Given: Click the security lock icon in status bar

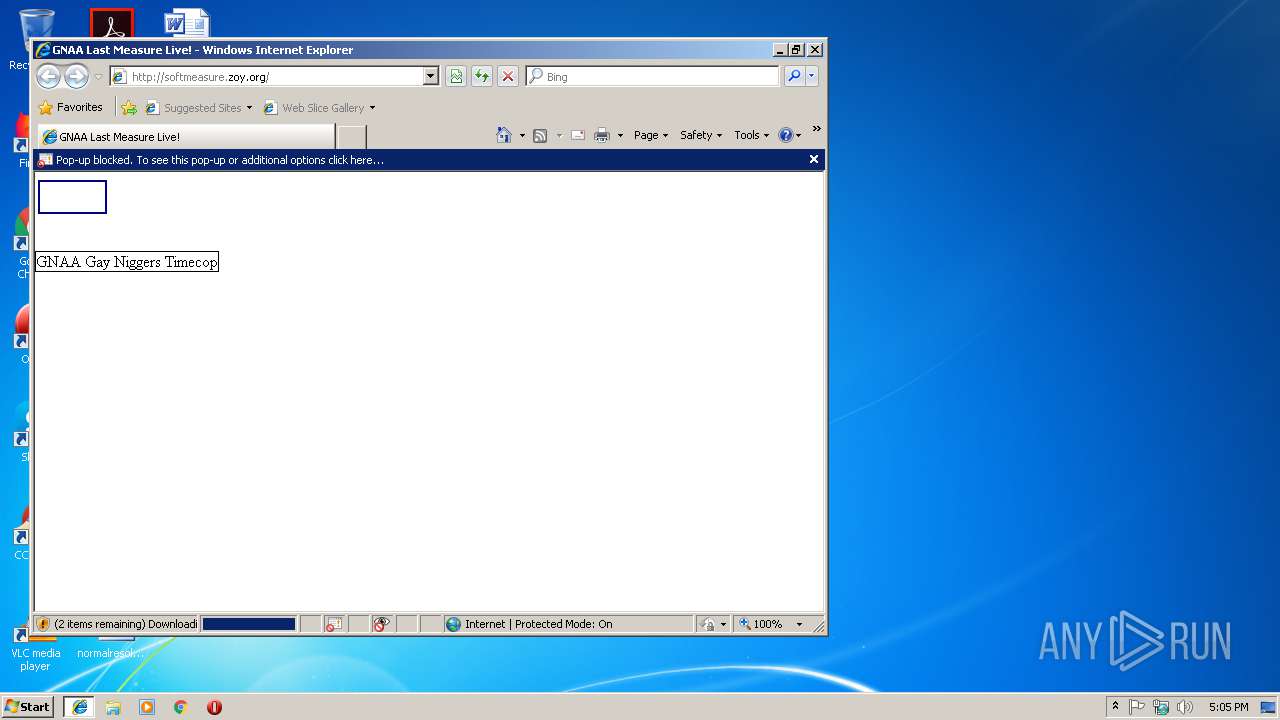Looking at the screenshot, I should tap(708, 624).
